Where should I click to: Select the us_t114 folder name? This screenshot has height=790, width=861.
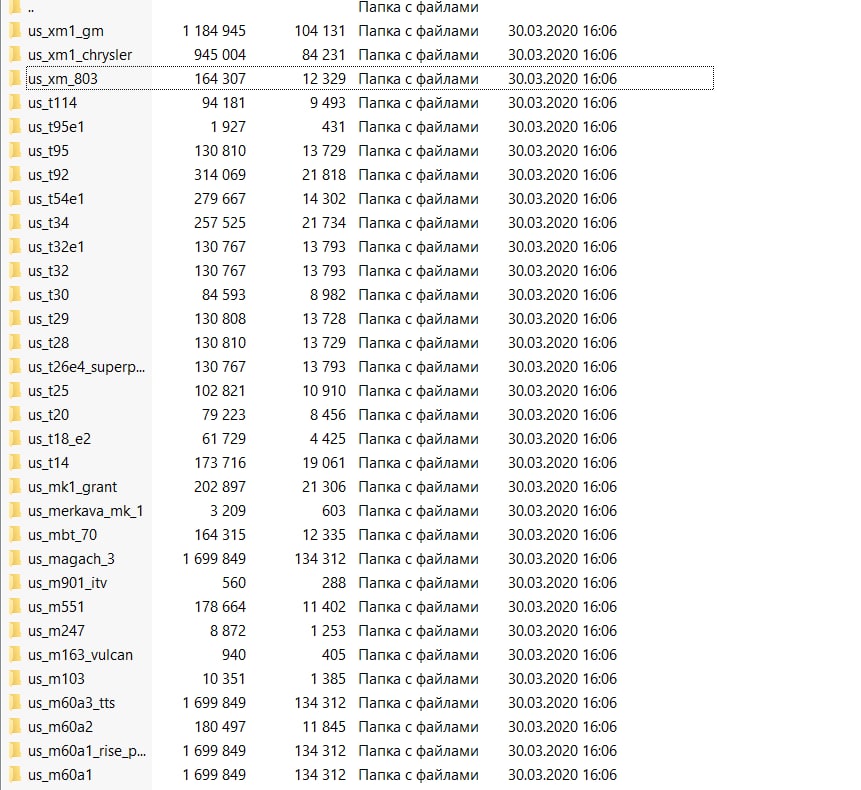coord(52,103)
